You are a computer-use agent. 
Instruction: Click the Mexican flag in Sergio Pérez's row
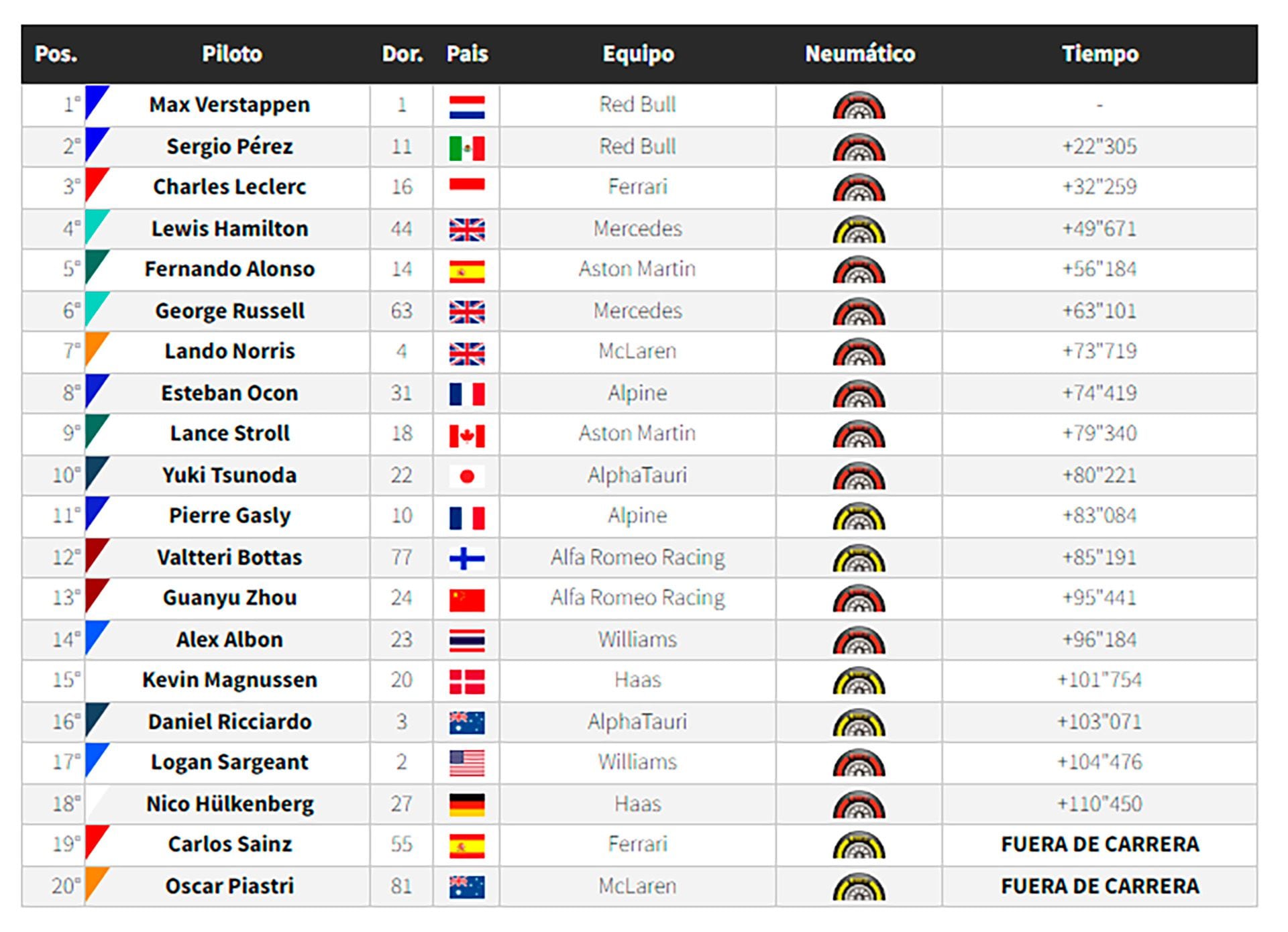click(467, 148)
